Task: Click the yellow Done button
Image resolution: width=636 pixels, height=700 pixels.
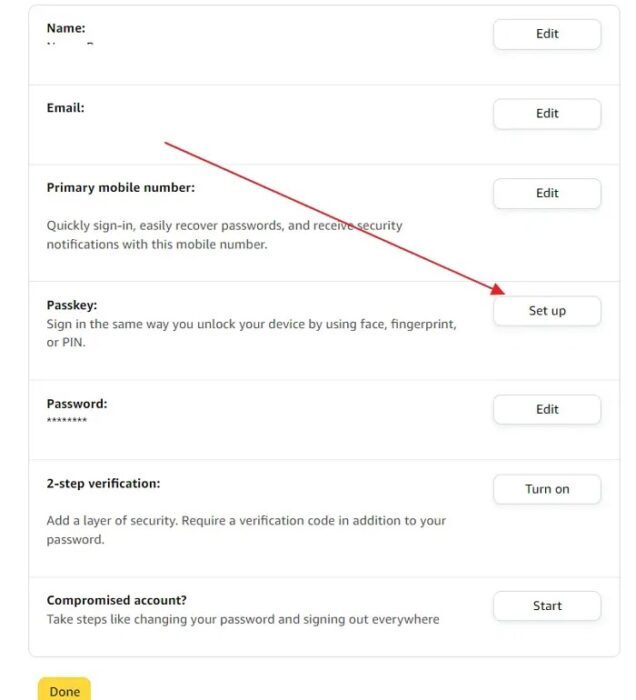Action: tap(65, 691)
